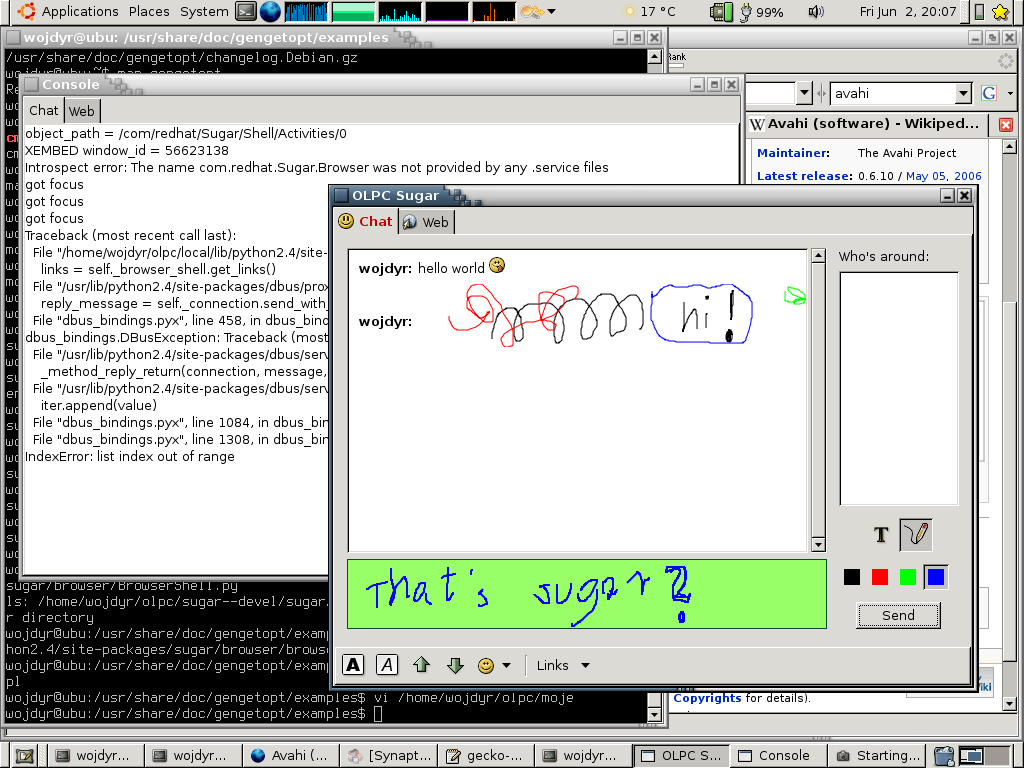1024x768 pixels.
Task: Choose the green drawing color
Action: [908, 577]
